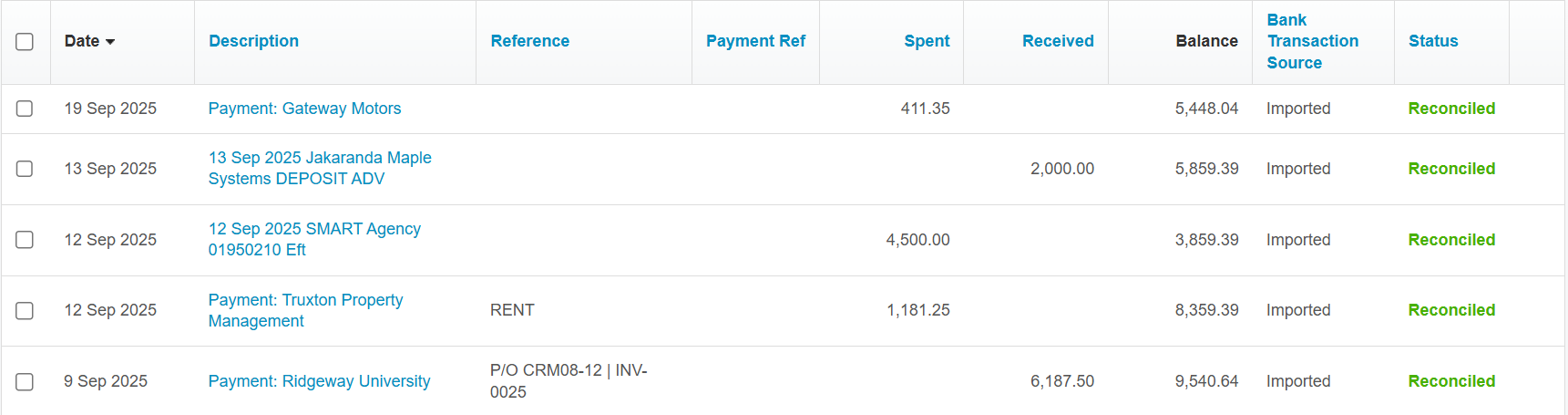The height and width of the screenshot is (415, 1568).
Task: Open Payment: Ridgeway University transaction
Action: 319,381
